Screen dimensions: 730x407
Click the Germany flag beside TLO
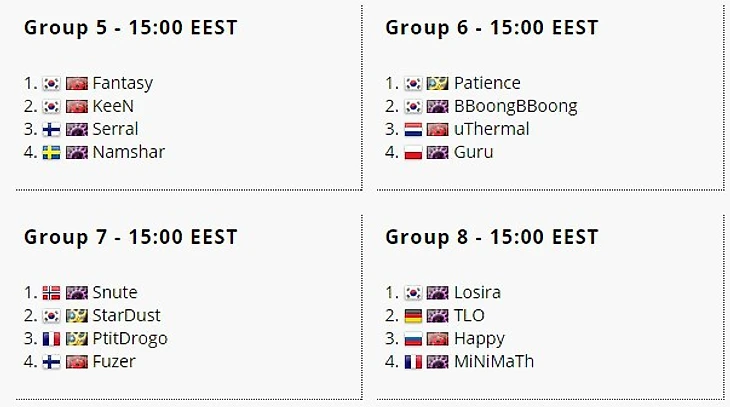point(413,316)
